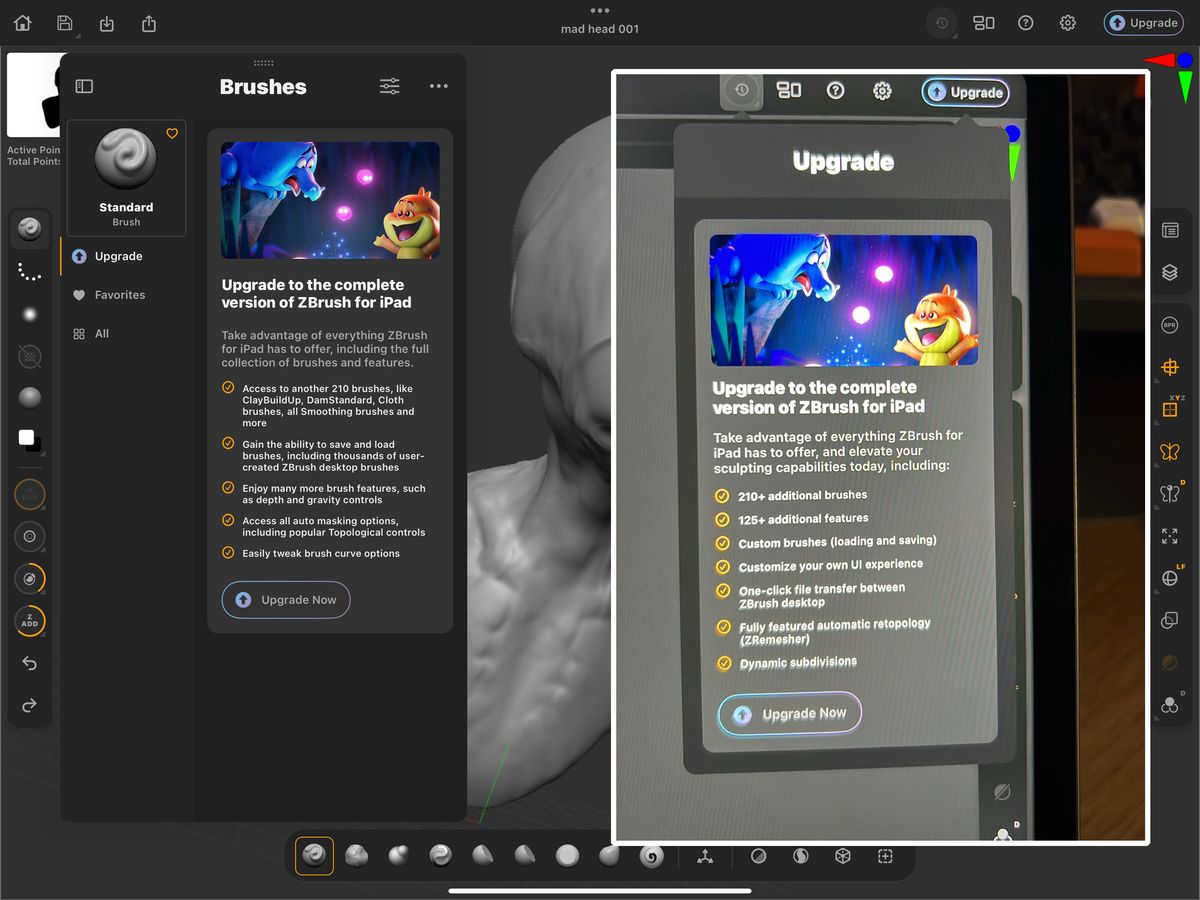Favorite the Standard brush with heart icon

(171, 133)
